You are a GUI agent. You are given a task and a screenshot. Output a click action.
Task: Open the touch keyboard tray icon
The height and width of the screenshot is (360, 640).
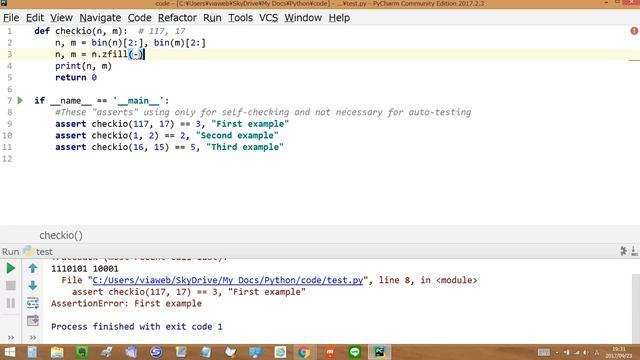click(x=544, y=352)
